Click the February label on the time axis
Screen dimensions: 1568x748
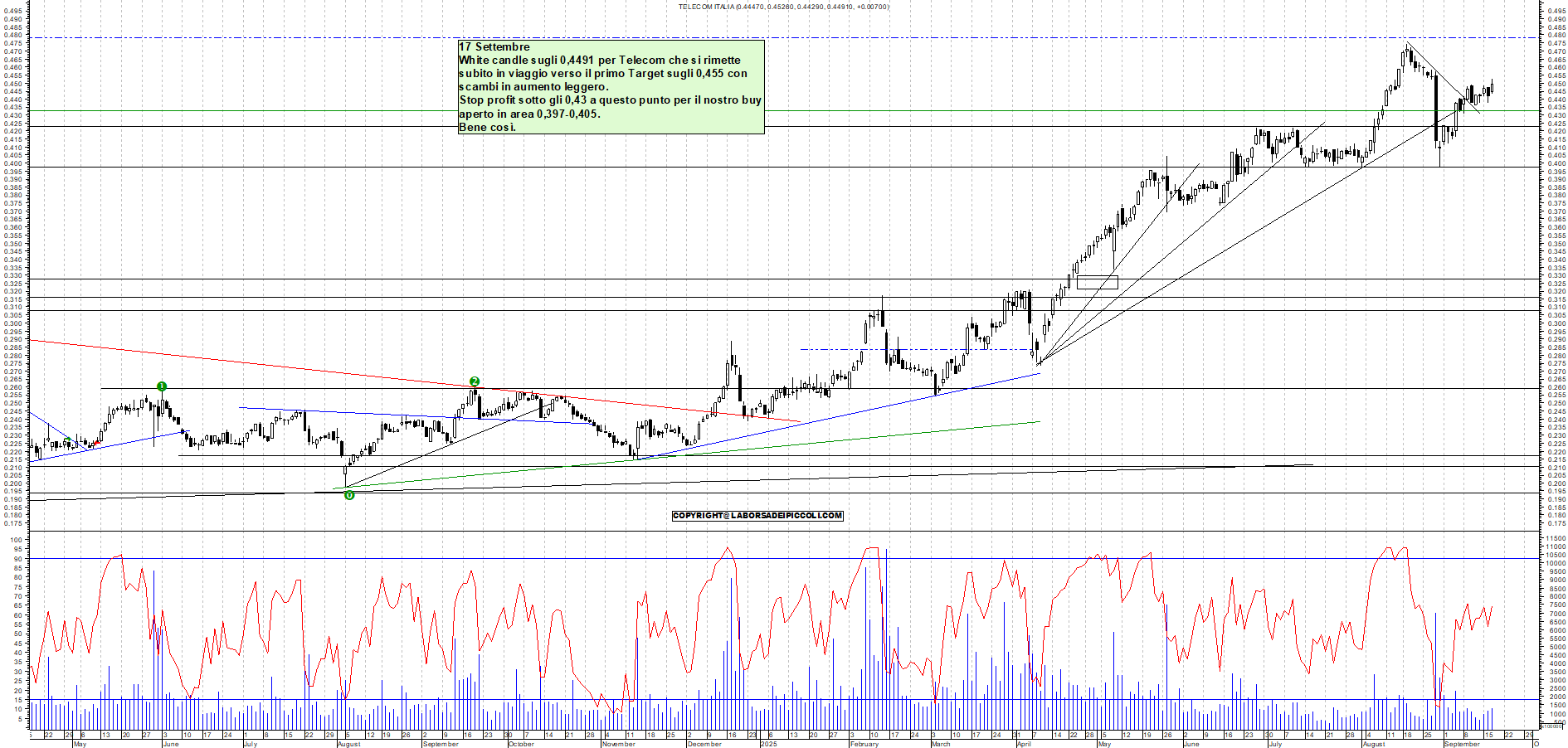(x=864, y=744)
